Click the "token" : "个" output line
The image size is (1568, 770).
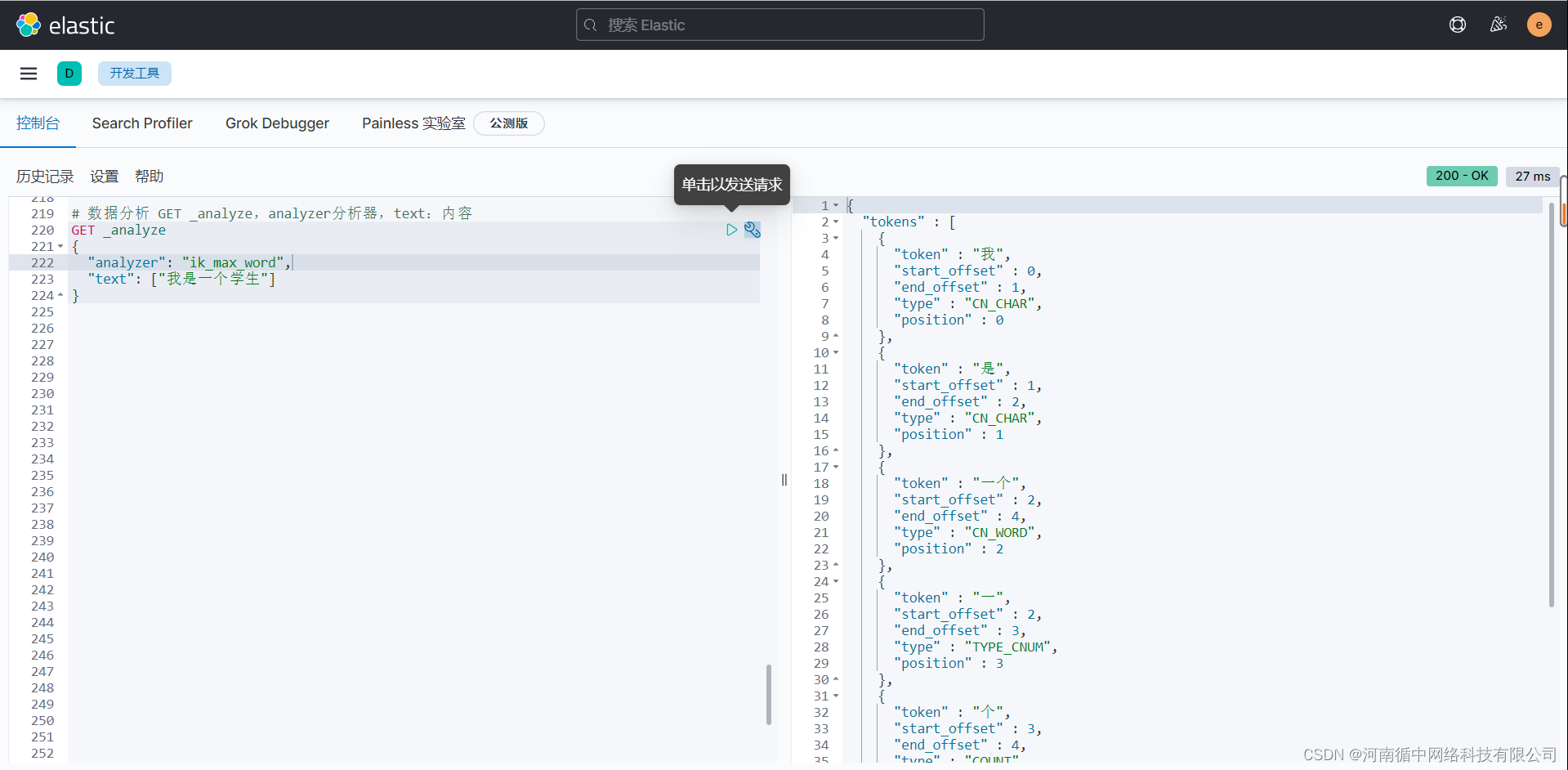pyautogui.click(x=952, y=712)
